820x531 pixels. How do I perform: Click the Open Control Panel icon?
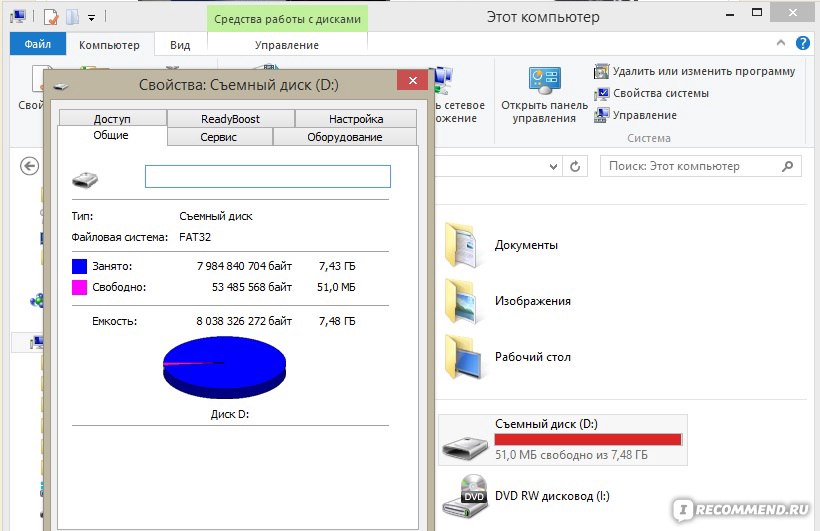544,80
